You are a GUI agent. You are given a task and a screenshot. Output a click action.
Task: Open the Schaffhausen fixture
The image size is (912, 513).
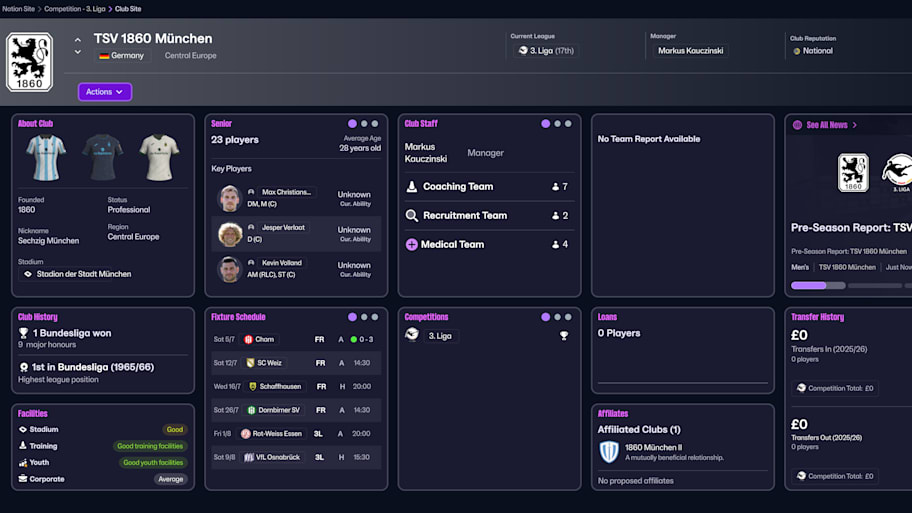coord(296,386)
